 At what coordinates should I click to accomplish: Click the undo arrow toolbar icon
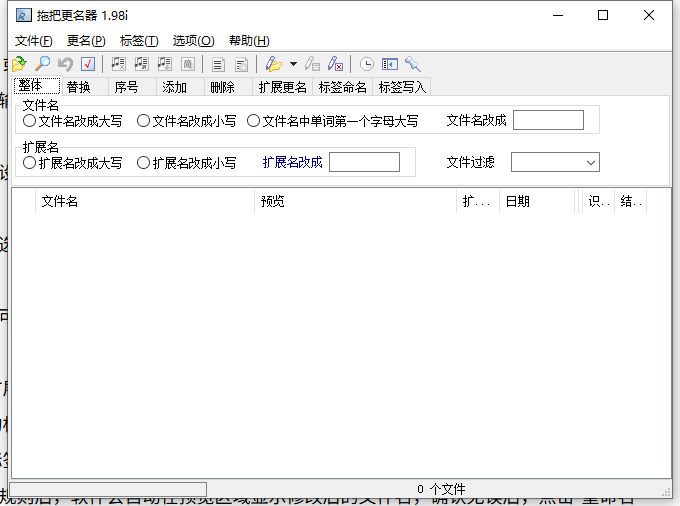[65, 64]
